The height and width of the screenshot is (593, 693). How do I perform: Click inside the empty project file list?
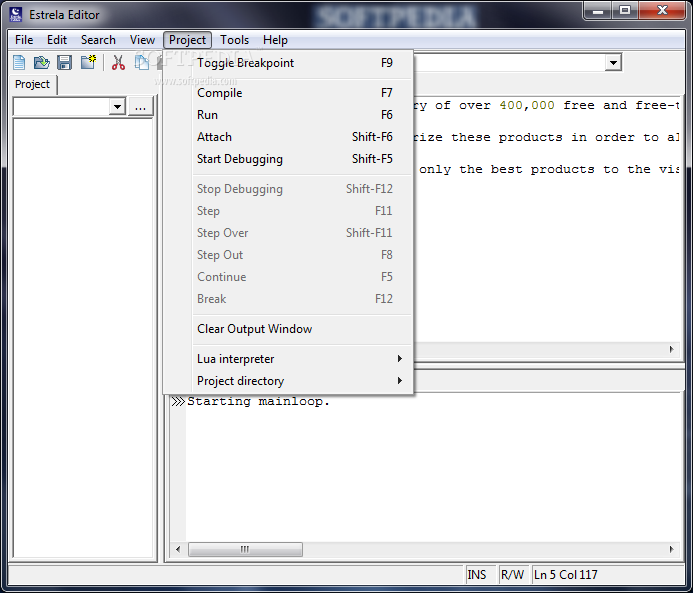pyautogui.click(x=83, y=338)
